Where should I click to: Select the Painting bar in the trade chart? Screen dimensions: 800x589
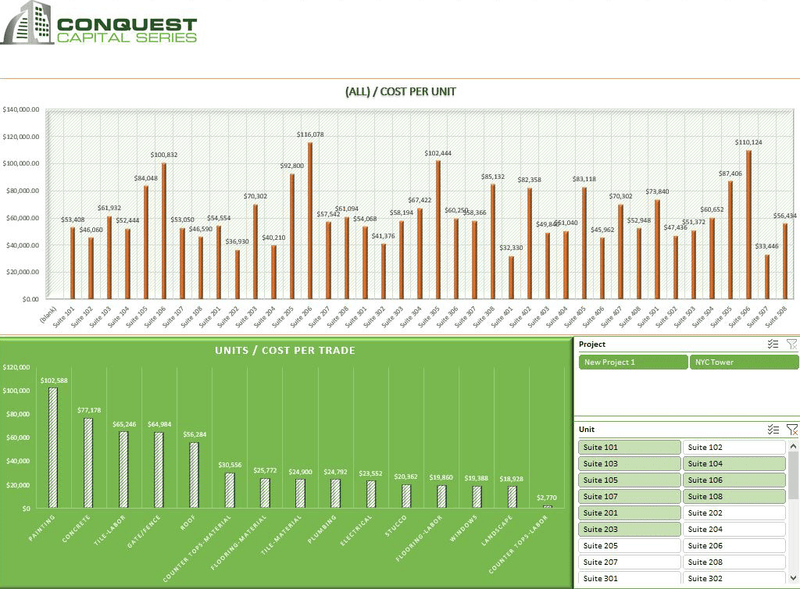point(53,447)
